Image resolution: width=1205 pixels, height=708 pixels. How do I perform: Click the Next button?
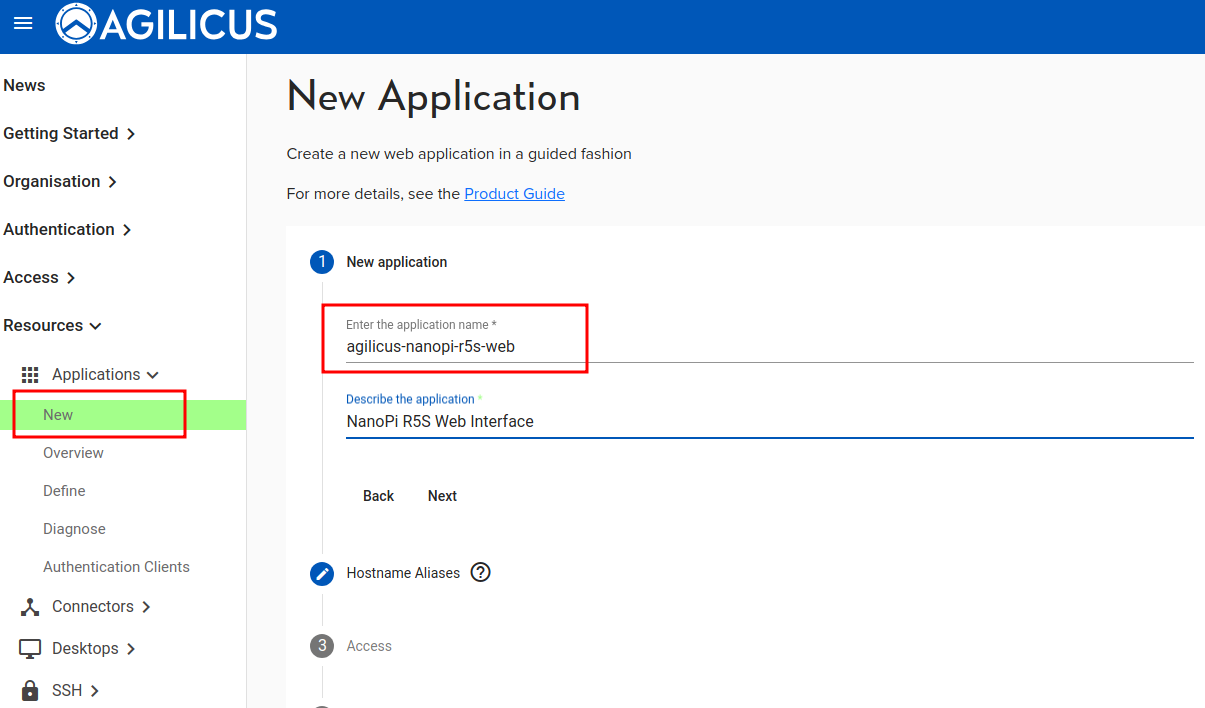point(442,496)
